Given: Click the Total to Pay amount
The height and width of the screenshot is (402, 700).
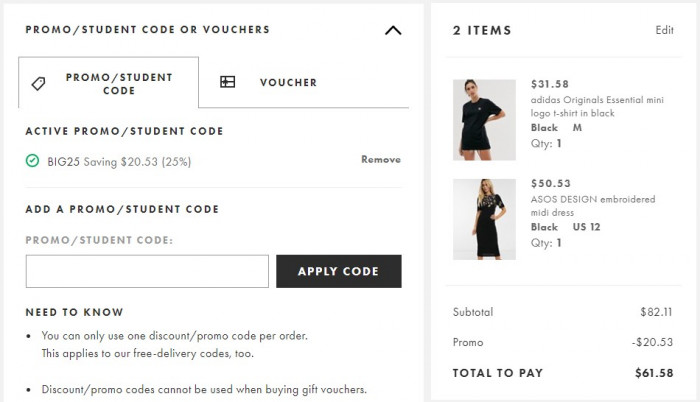Looking at the screenshot, I should [654, 373].
